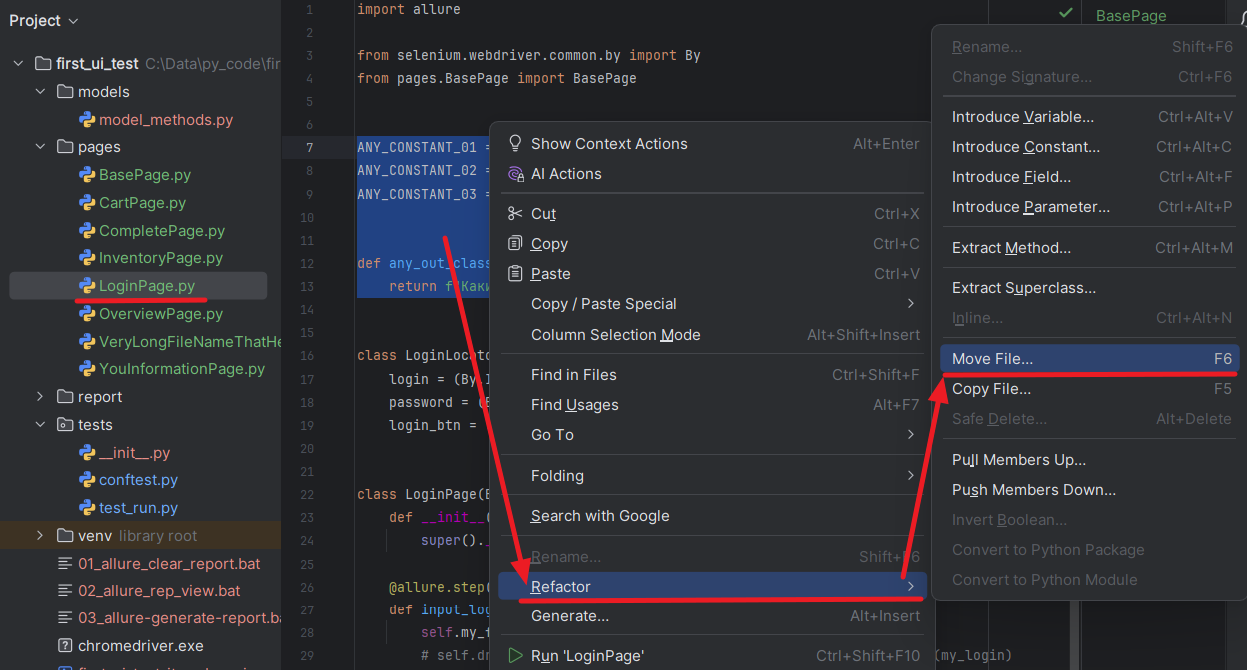Image resolution: width=1247 pixels, height=670 pixels.
Task: Open Find in Files from context menu
Action: click(x=573, y=375)
